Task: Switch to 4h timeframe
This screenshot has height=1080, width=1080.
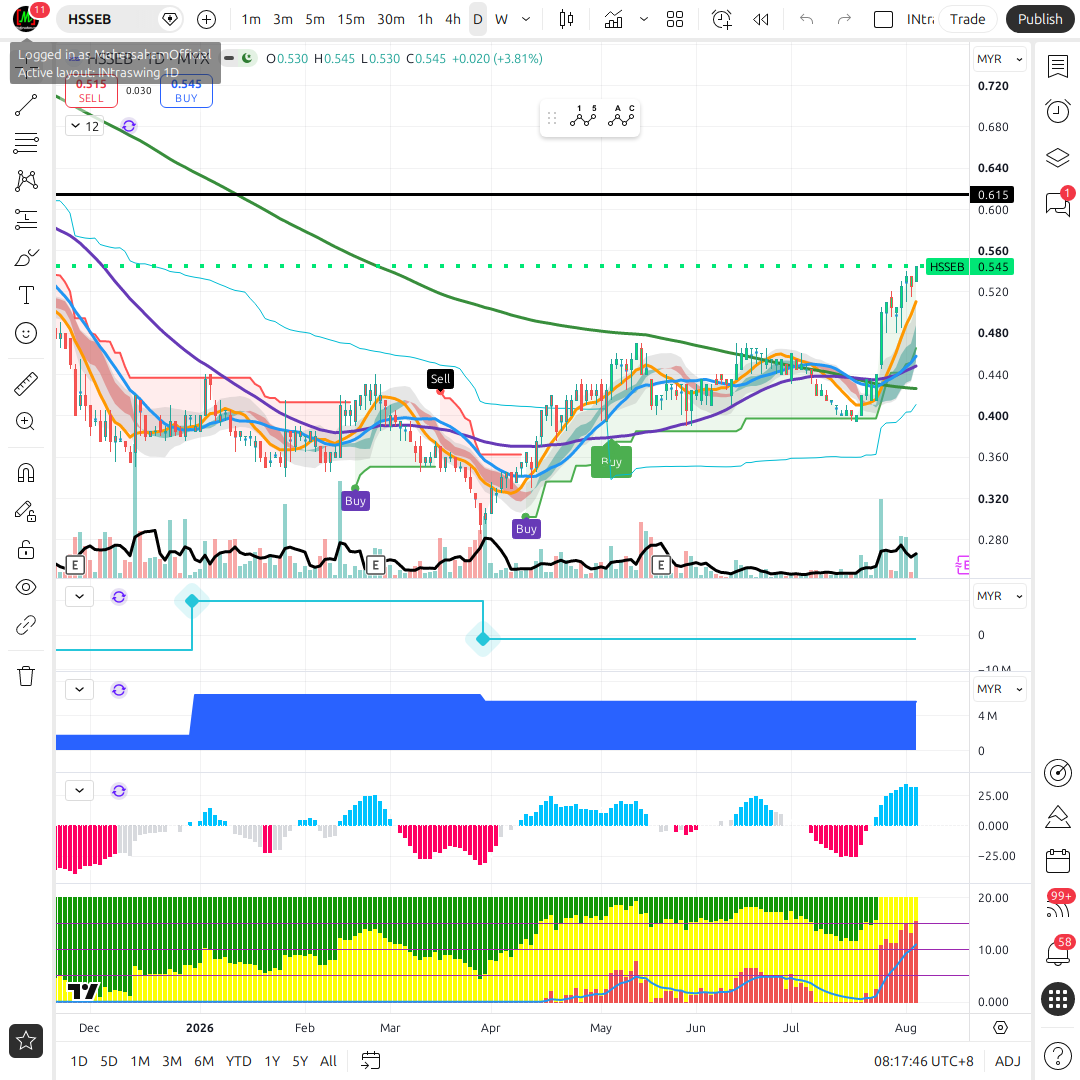Action: coord(453,19)
